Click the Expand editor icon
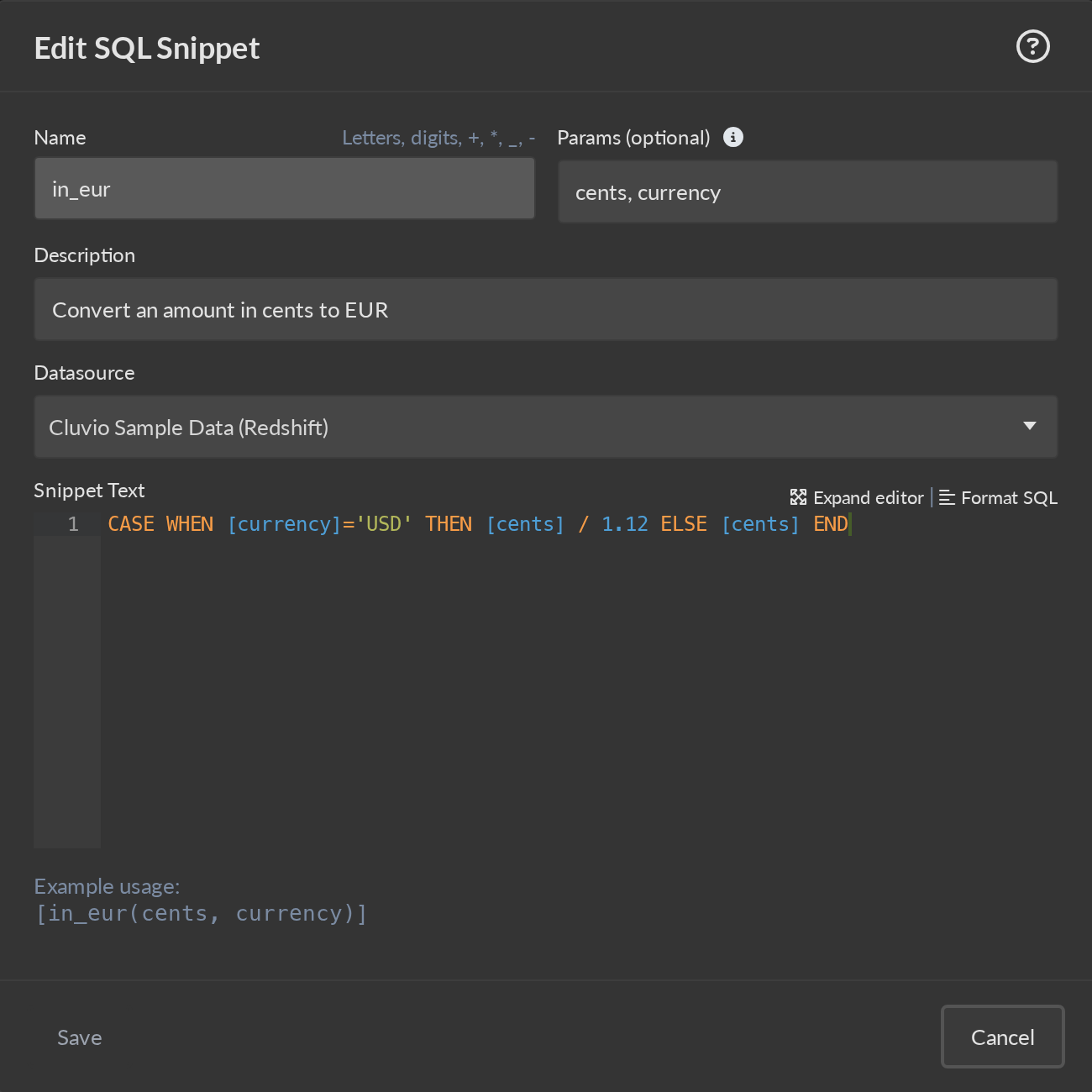1092x1092 pixels. point(798,497)
